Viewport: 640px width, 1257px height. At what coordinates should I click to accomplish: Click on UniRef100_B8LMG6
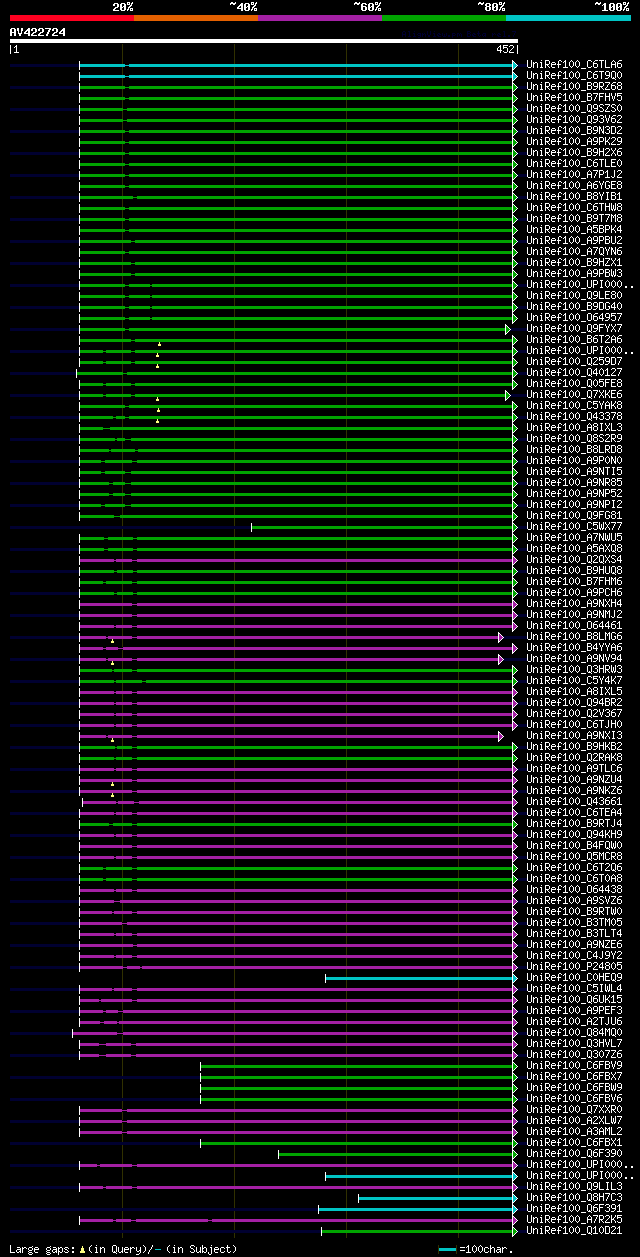(574, 636)
